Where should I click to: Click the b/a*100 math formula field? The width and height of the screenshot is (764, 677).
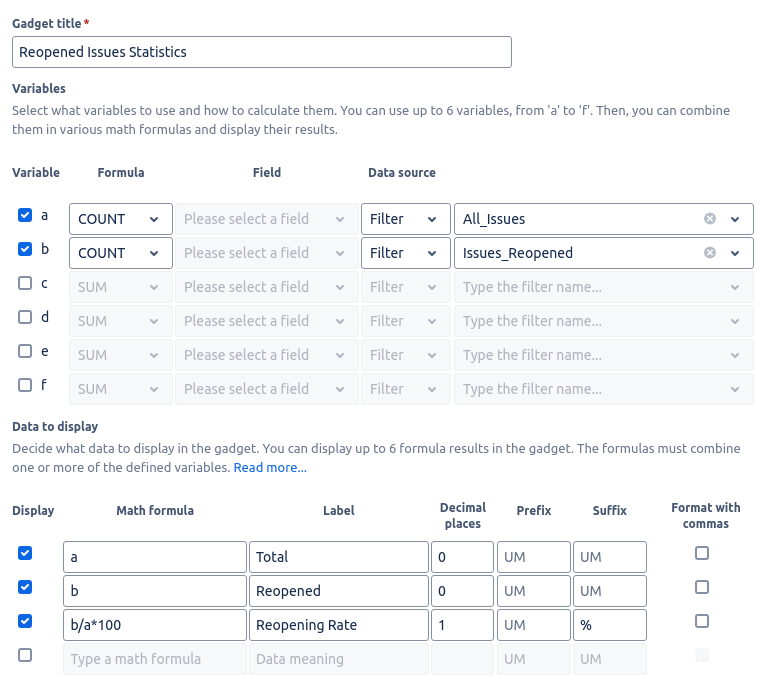point(154,625)
